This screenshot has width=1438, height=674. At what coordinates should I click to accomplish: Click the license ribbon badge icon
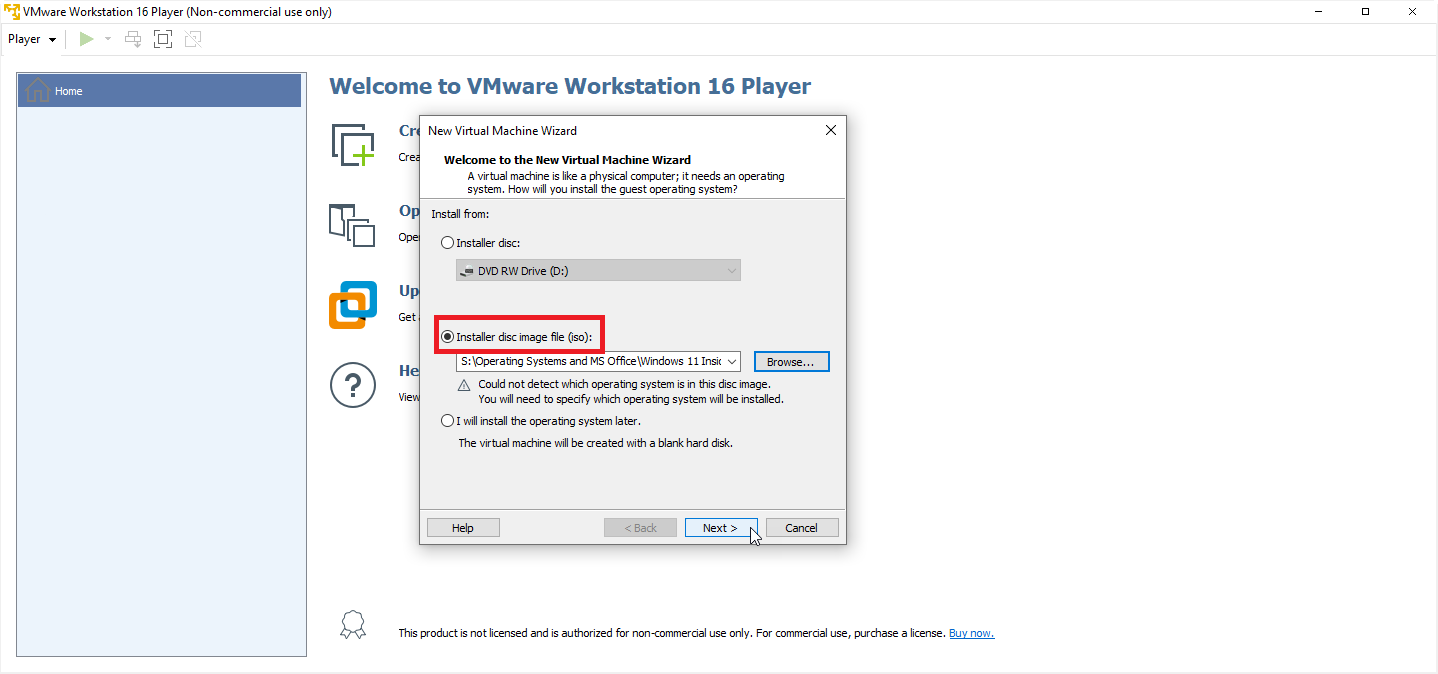353,626
